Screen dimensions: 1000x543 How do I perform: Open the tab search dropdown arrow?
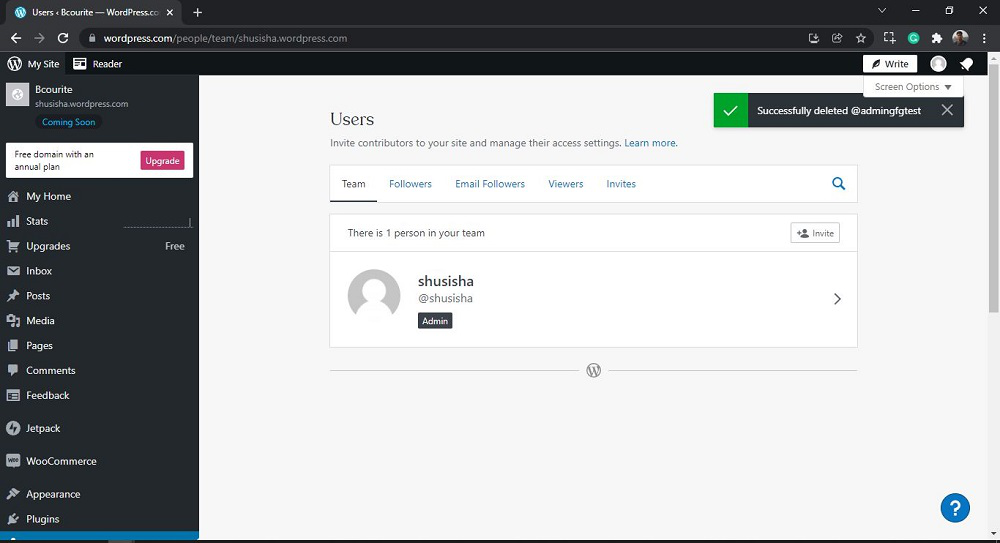[882, 10]
